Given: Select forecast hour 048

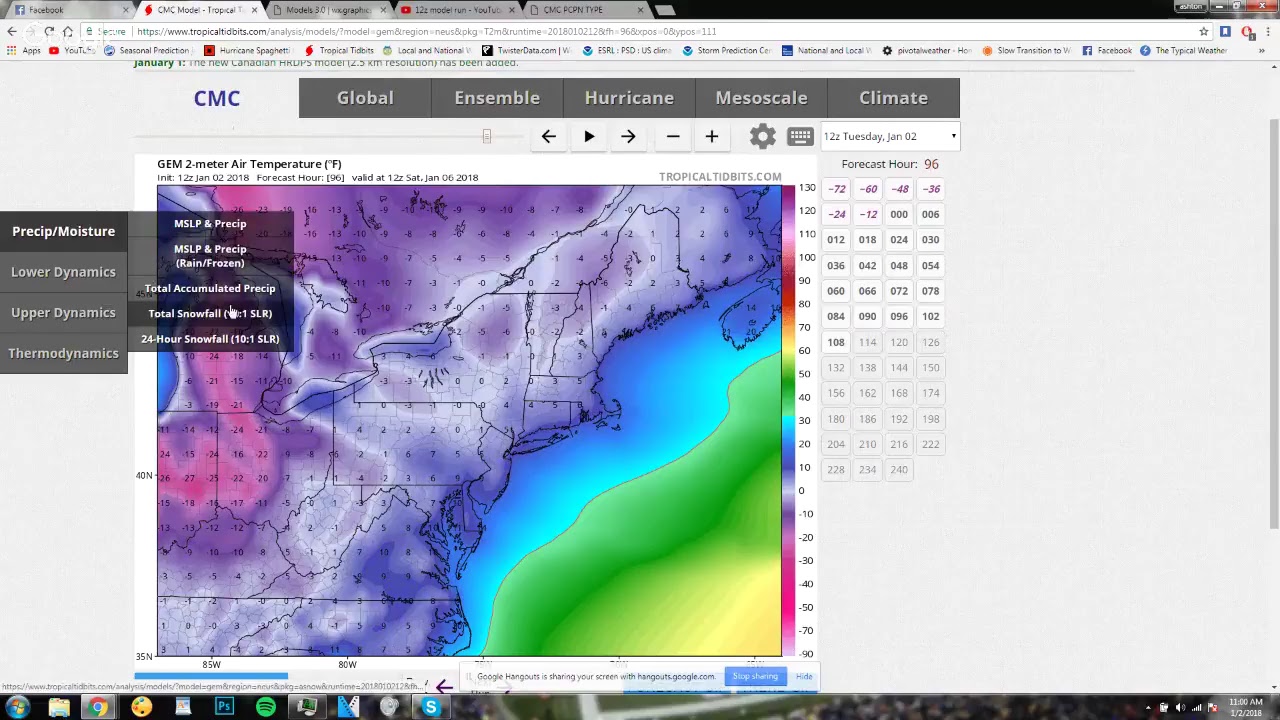Looking at the screenshot, I should [x=899, y=266].
